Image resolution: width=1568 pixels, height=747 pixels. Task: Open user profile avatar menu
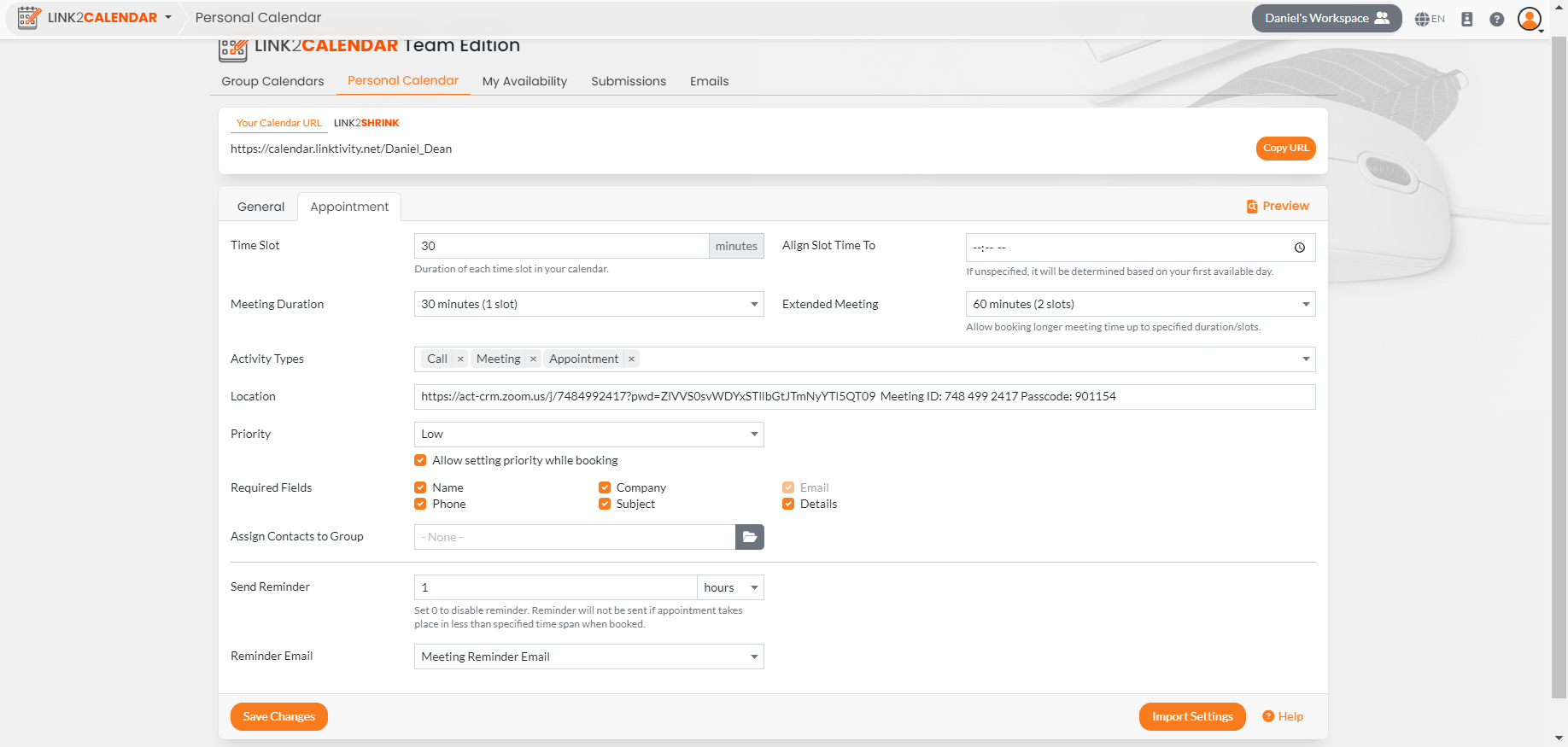pyautogui.click(x=1530, y=19)
